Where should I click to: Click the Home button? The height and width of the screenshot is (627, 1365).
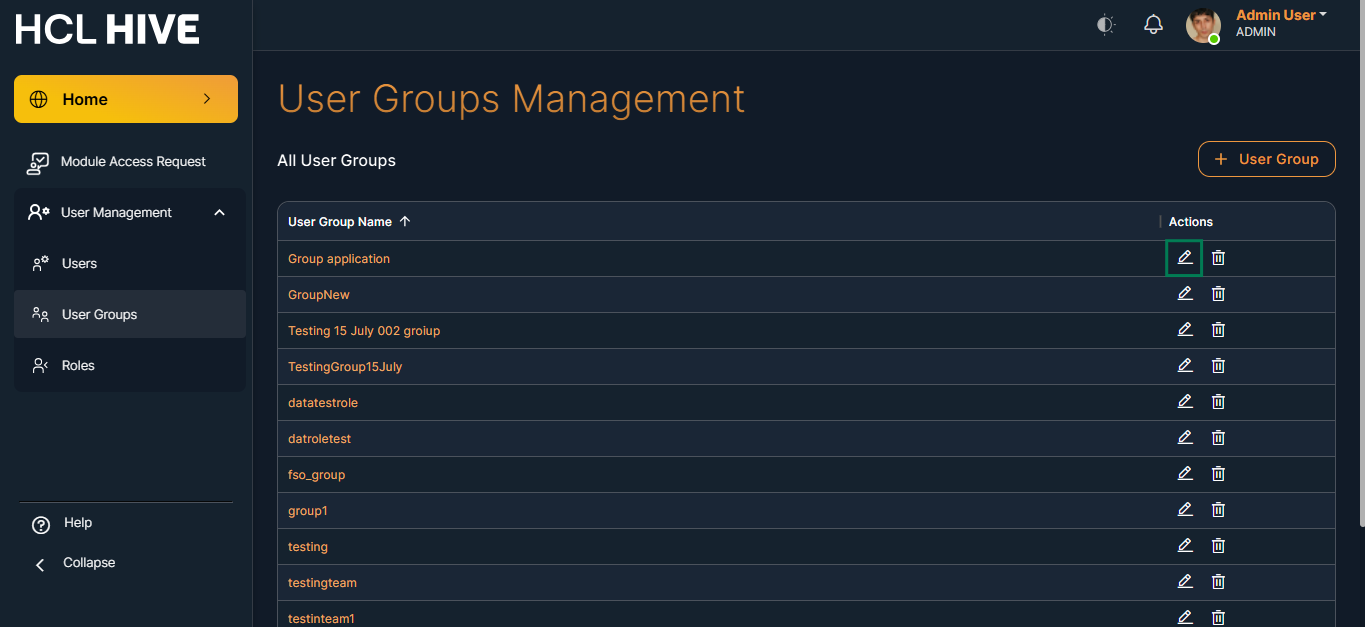[126, 99]
